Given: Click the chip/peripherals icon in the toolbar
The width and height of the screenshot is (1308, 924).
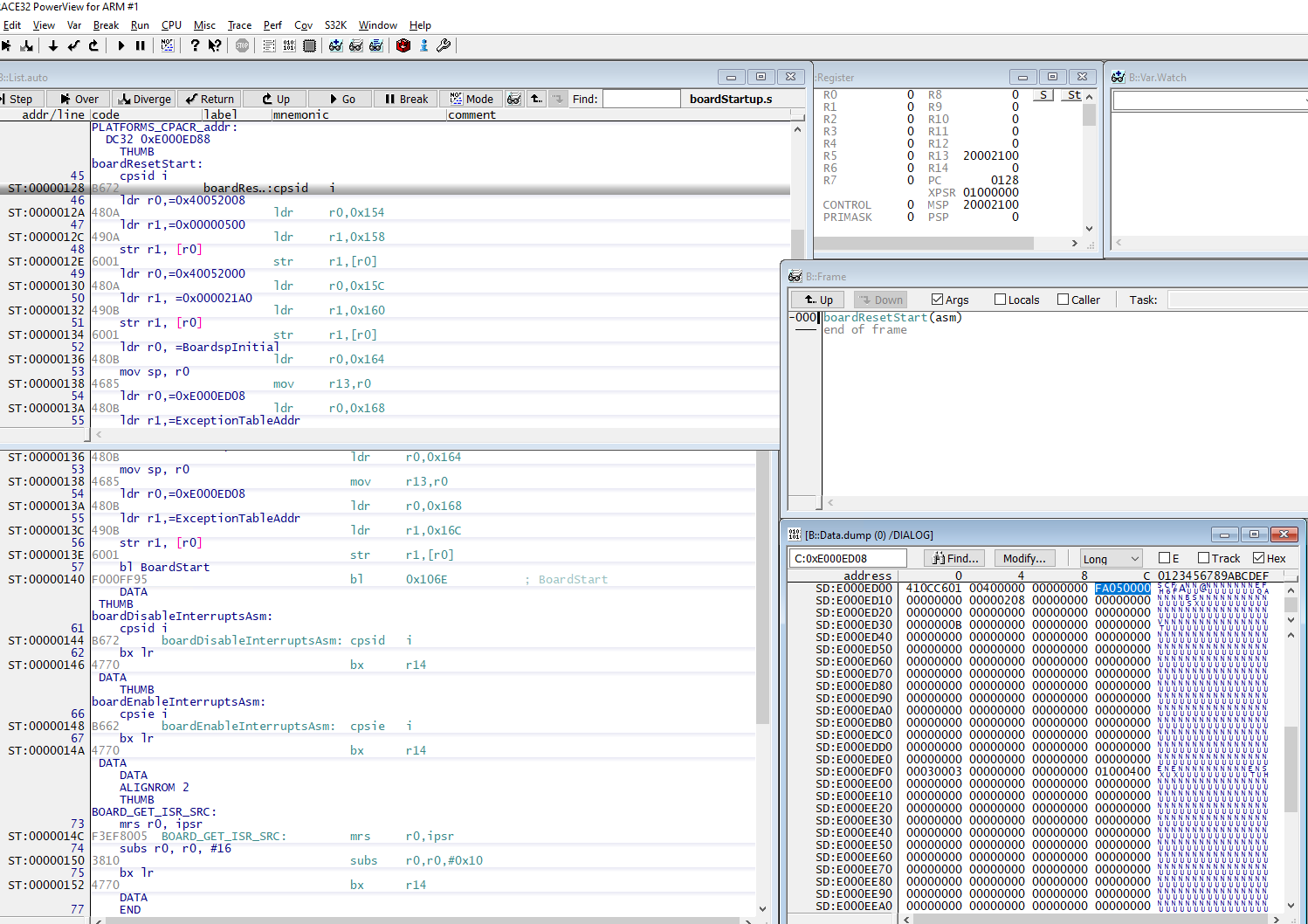Looking at the screenshot, I should (x=310, y=45).
